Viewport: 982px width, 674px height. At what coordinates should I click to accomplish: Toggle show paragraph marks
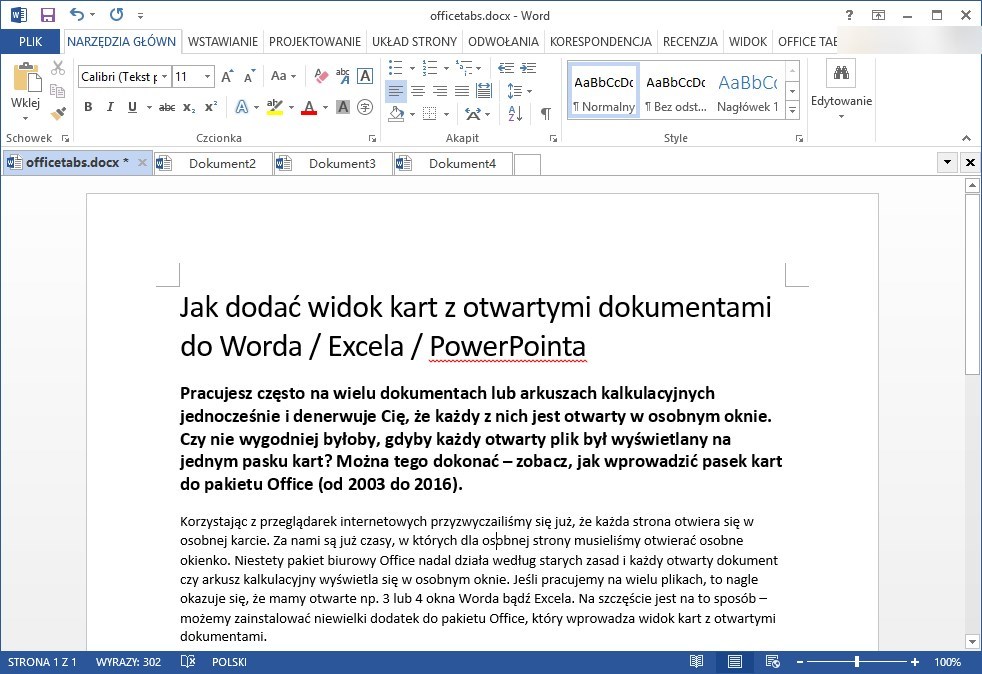[x=546, y=113]
